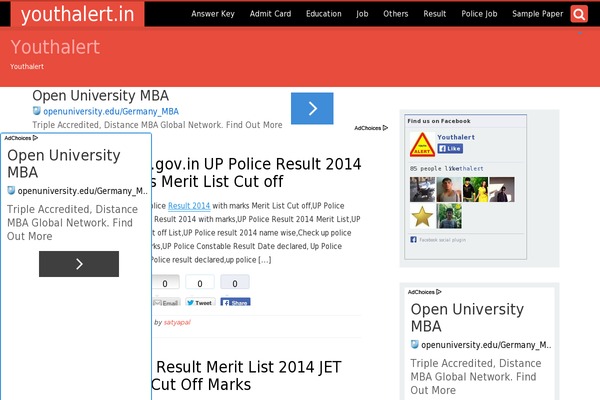Click shield icon beside left ad URL
Viewport: 600px width, 400px height.
pos(11,190)
